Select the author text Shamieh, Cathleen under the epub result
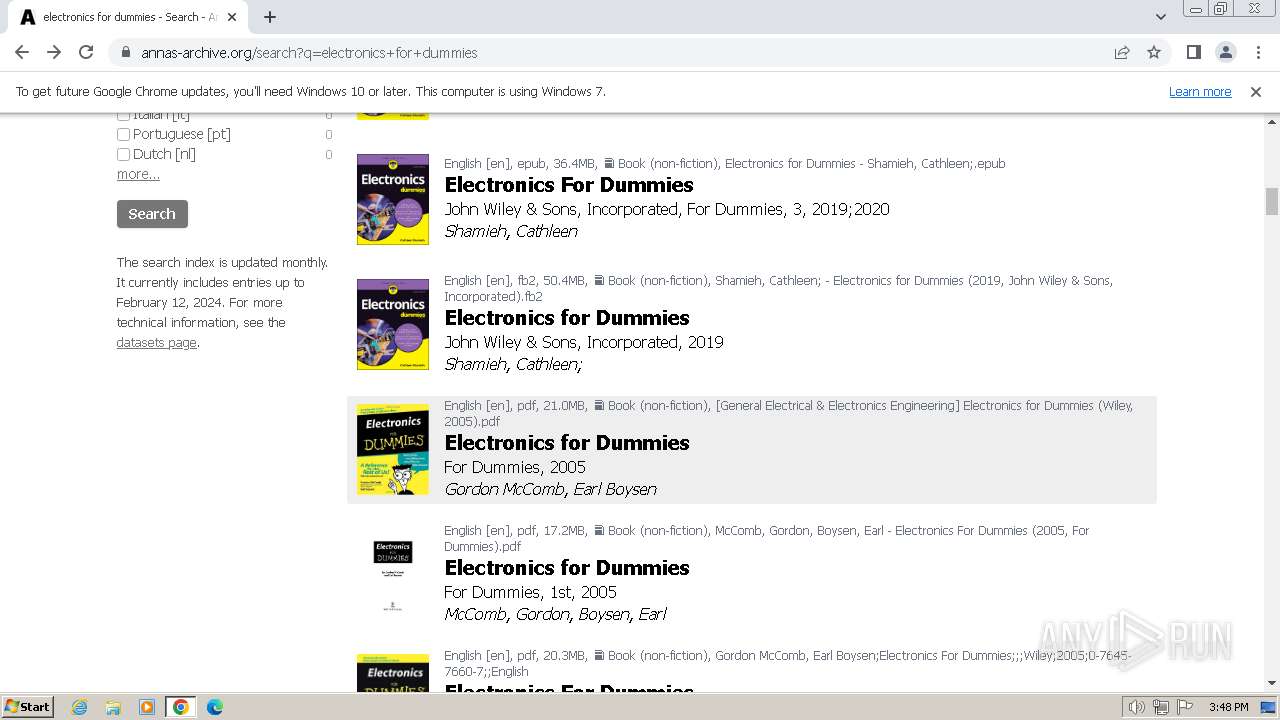Viewport: 1280px width, 720px height. pos(511,231)
